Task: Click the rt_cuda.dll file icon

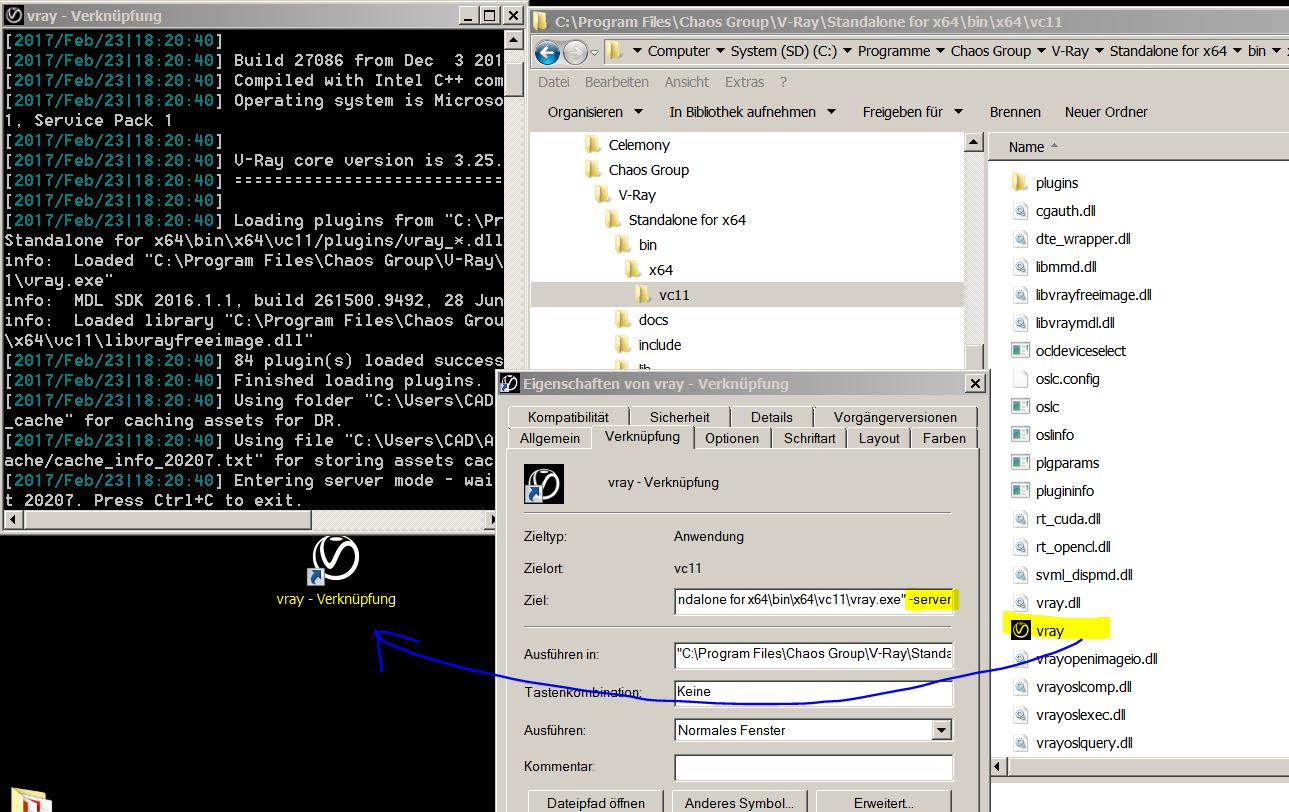Action: pos(1020,518)
